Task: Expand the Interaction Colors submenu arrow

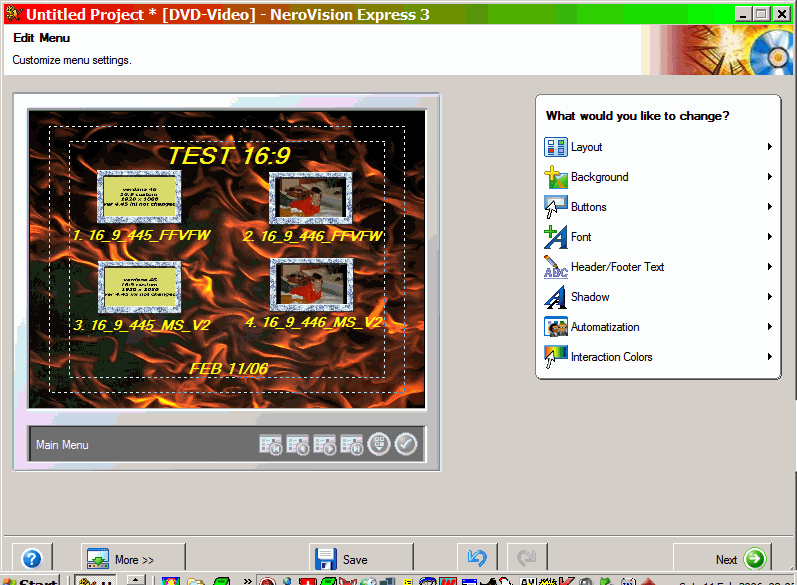Action: [769, 357]
